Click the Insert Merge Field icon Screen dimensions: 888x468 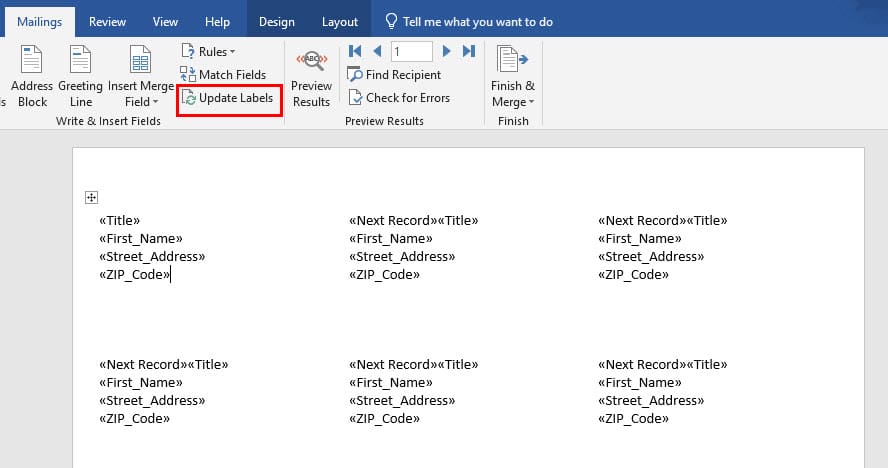[x=140, y=59]
